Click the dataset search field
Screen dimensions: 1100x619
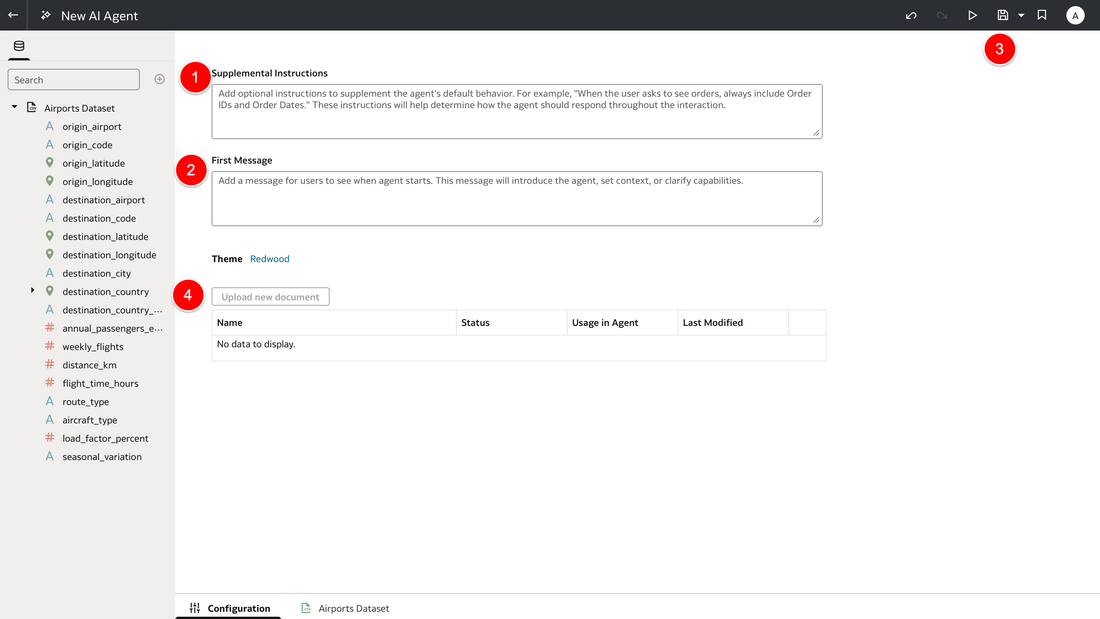(x=74, y=79)
